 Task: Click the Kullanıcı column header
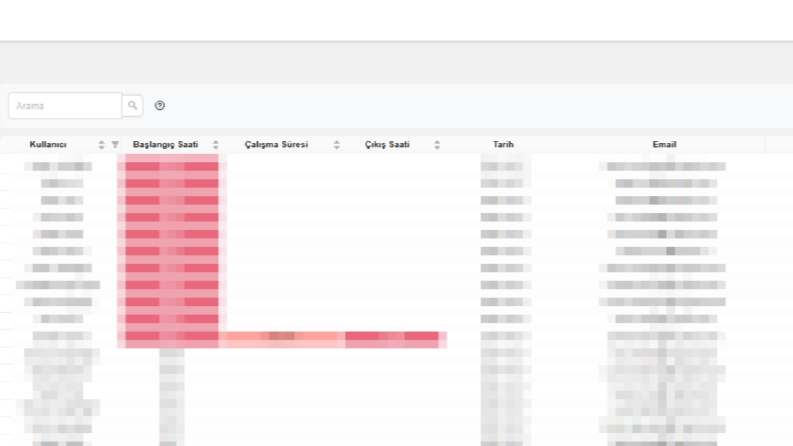pyautogui.click(x=48, y=145)
